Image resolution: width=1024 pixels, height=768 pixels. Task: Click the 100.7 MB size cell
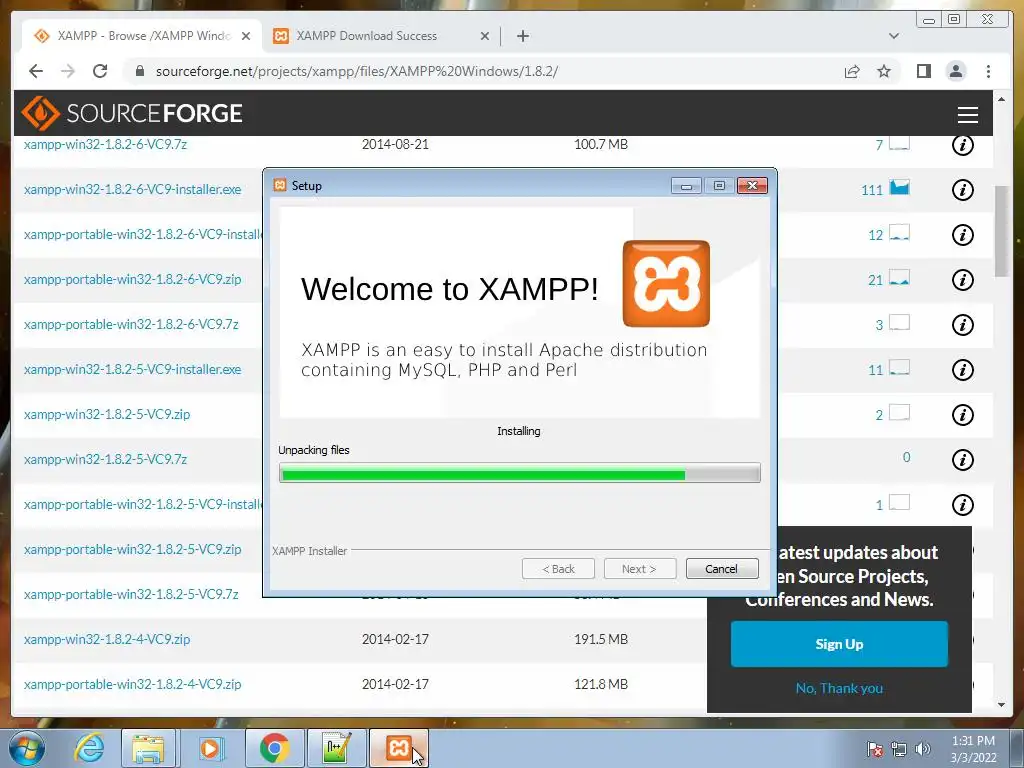click(601, 144)
